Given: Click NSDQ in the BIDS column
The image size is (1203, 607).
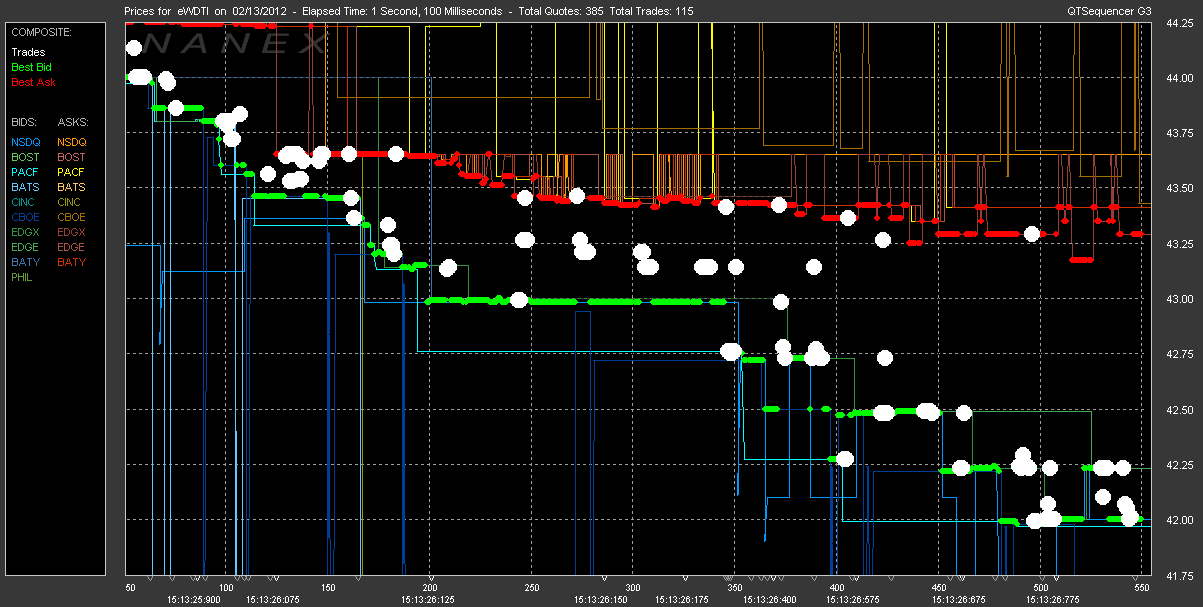Looking at the screenshot, I should pyautogui.click(x=26, y=142).
